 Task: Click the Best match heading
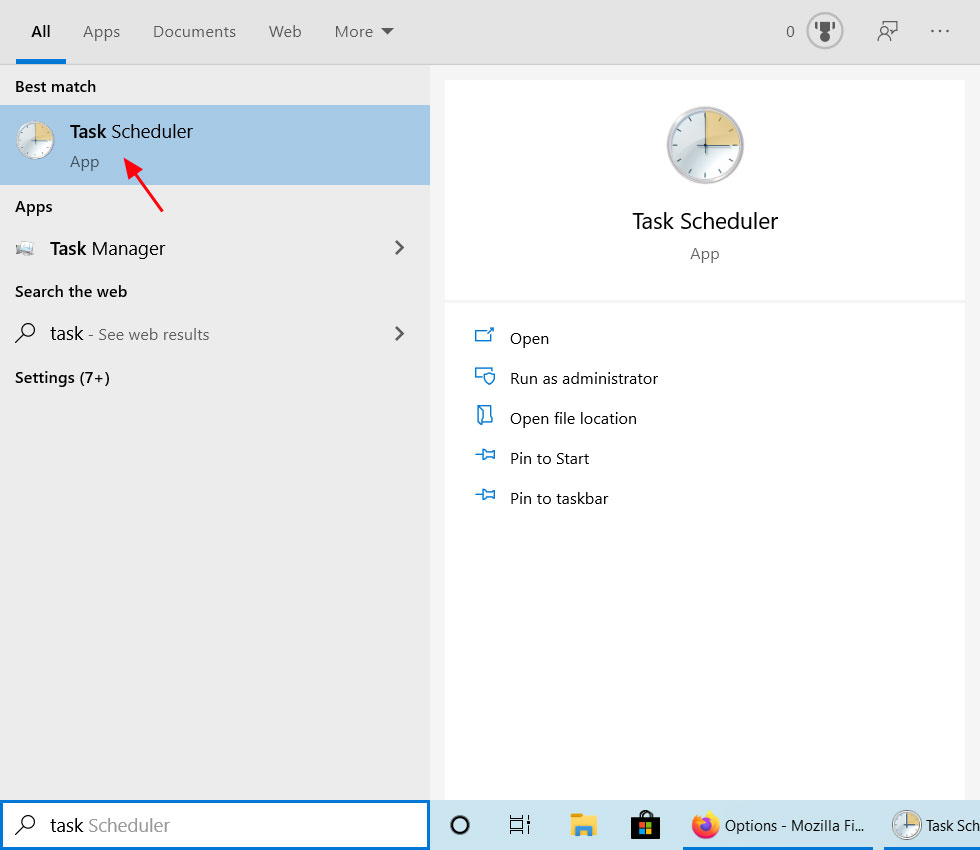56,86
